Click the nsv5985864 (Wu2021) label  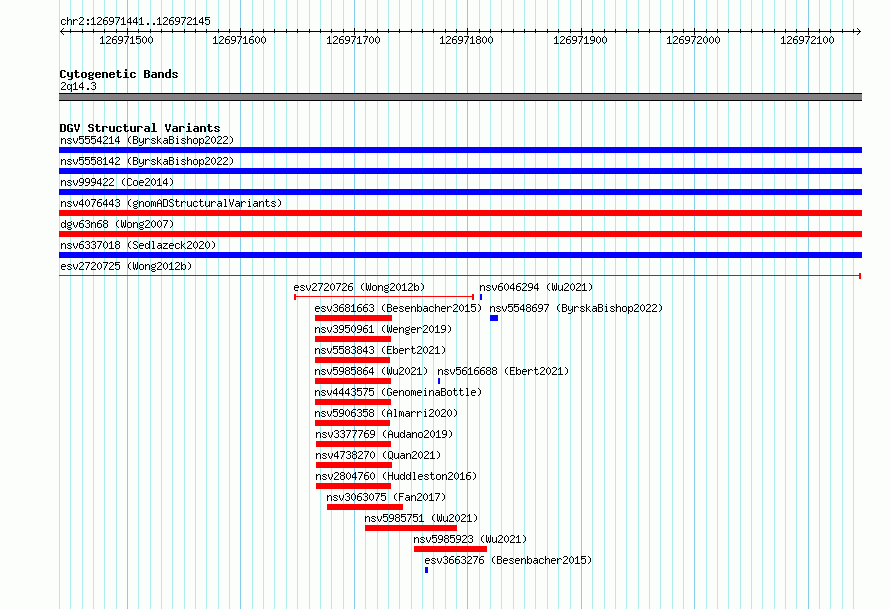point(371,371)
